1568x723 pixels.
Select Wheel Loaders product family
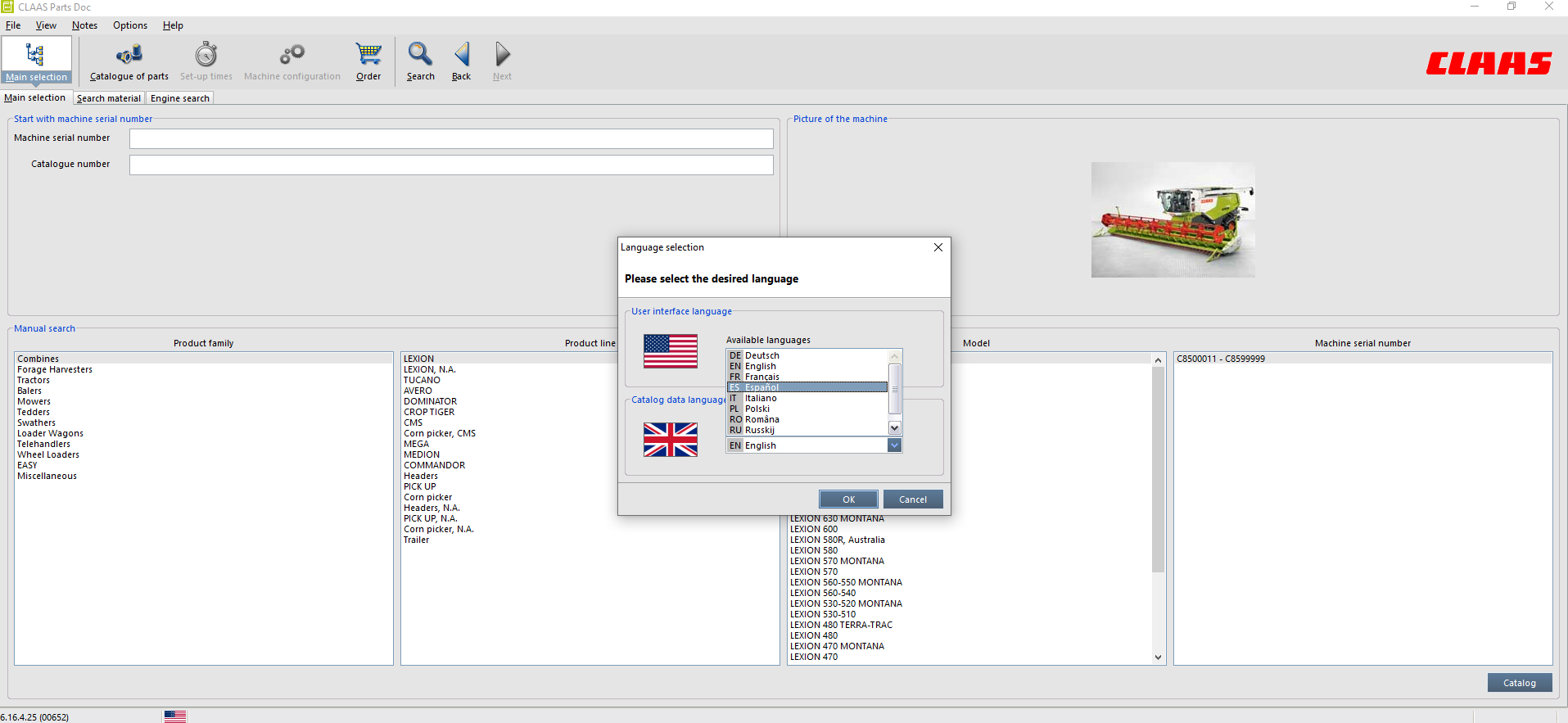pyautogui.click(x=204, y=454)
